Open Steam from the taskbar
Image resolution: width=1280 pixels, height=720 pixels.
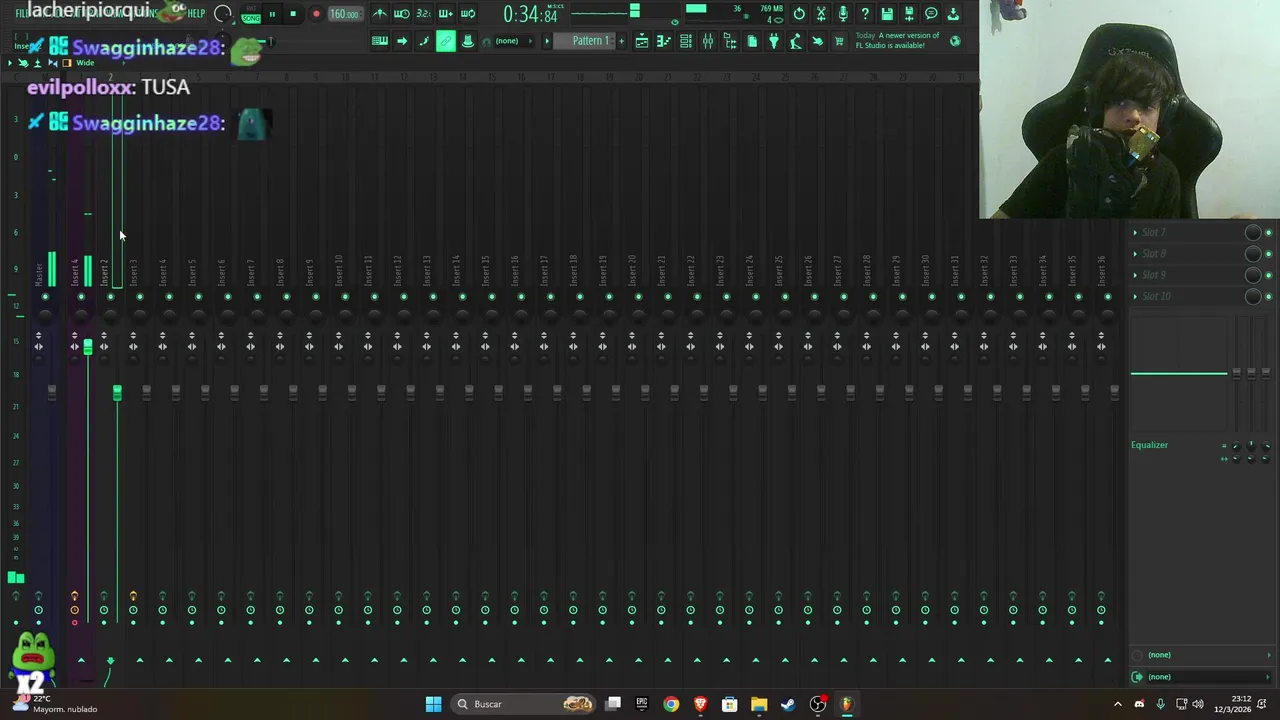click(x=788, y=704)
